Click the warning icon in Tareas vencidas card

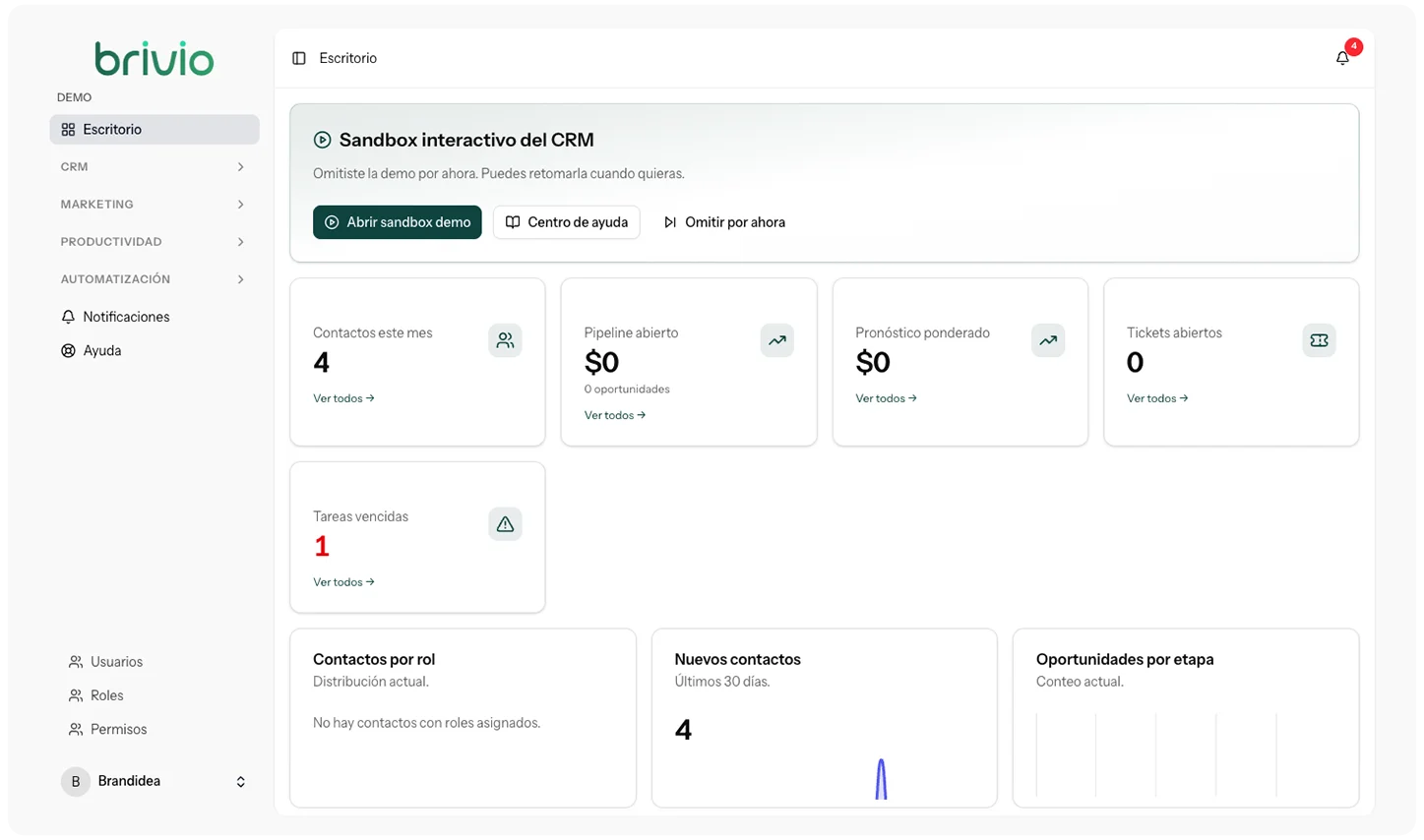click(x=505, y=524)
